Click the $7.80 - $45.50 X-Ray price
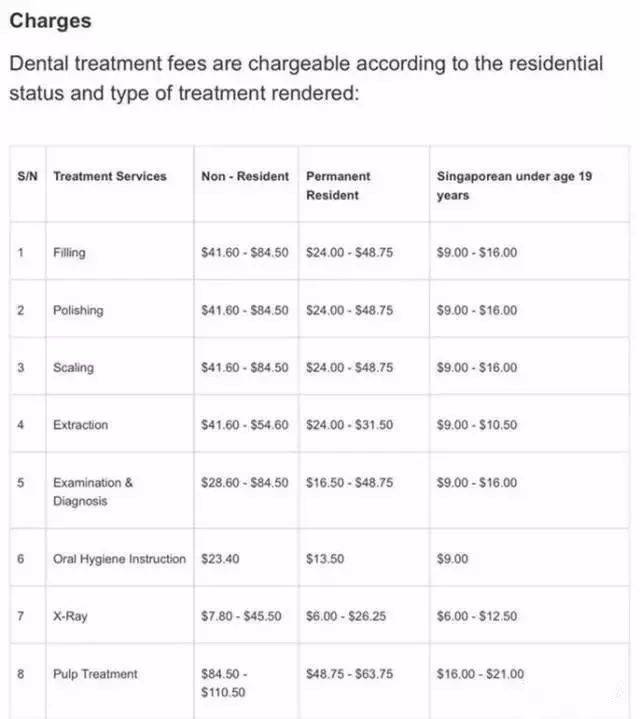This screenshot has height=719, width=640. [245, 616]
